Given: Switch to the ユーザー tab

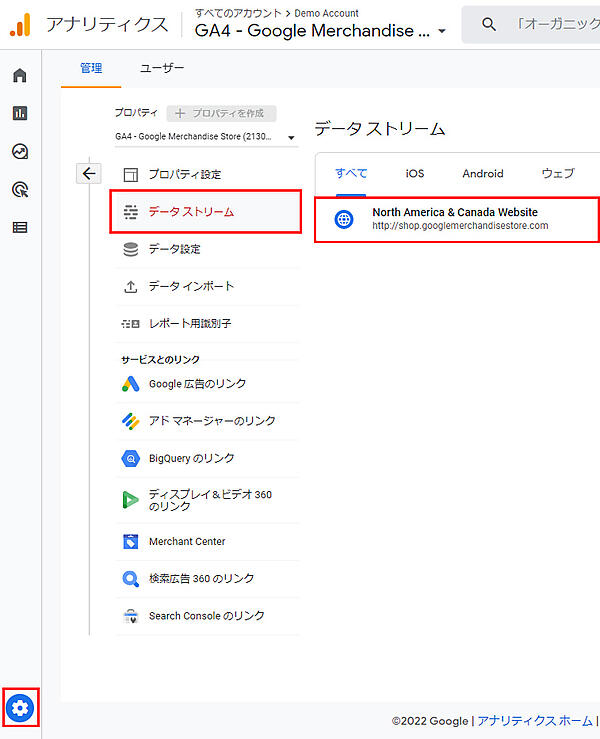Looking at the screenshot, I should 162,68.
